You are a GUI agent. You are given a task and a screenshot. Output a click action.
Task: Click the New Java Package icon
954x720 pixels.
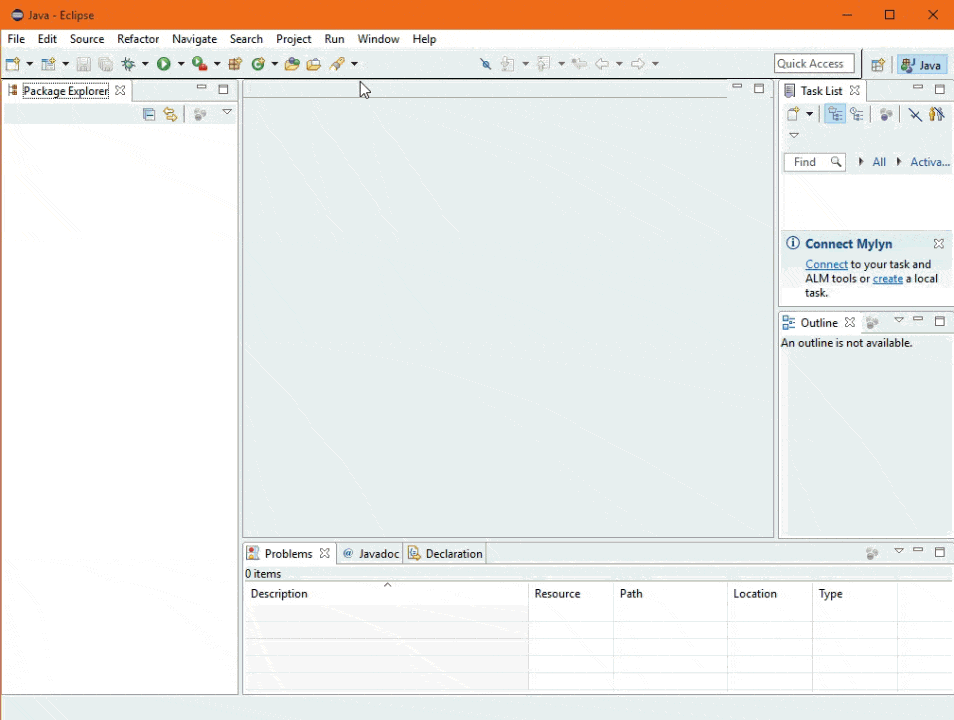tap(235, 64)
